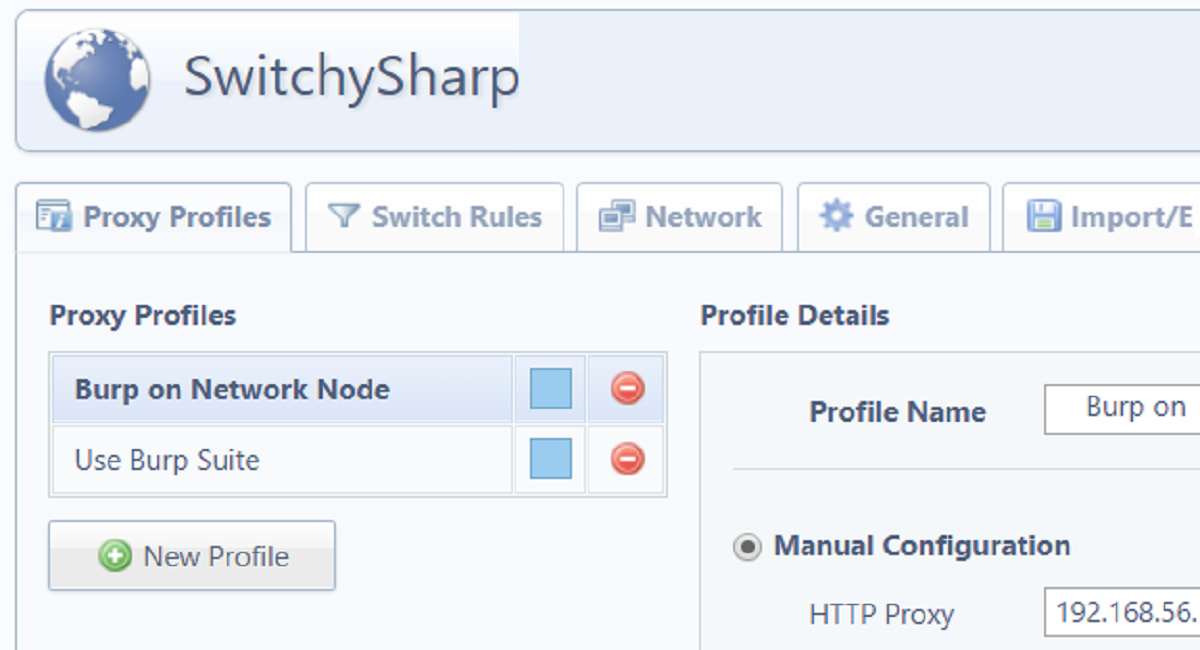
Task: Delete the Use Burp Suite profile
Action: coord(627,459)
